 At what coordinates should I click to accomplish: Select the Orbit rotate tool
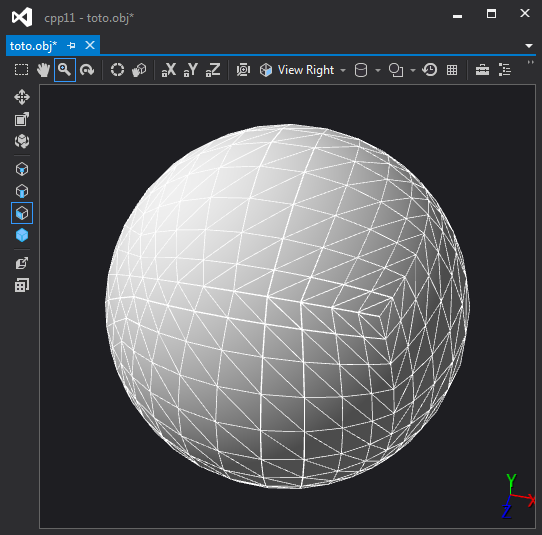click(x=87, y=70)
